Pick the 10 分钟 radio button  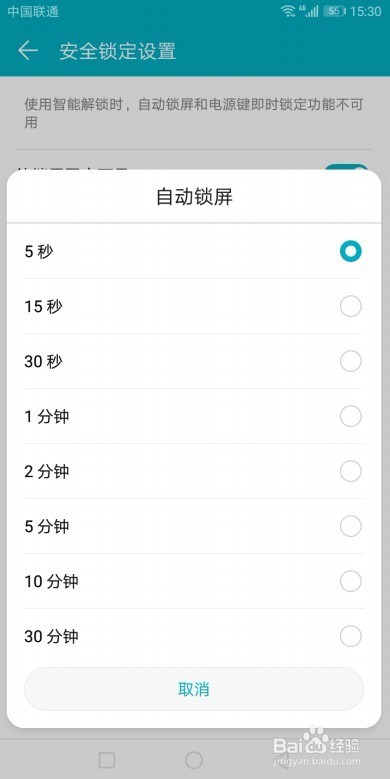pyautogui.click(x=351, y=581)
